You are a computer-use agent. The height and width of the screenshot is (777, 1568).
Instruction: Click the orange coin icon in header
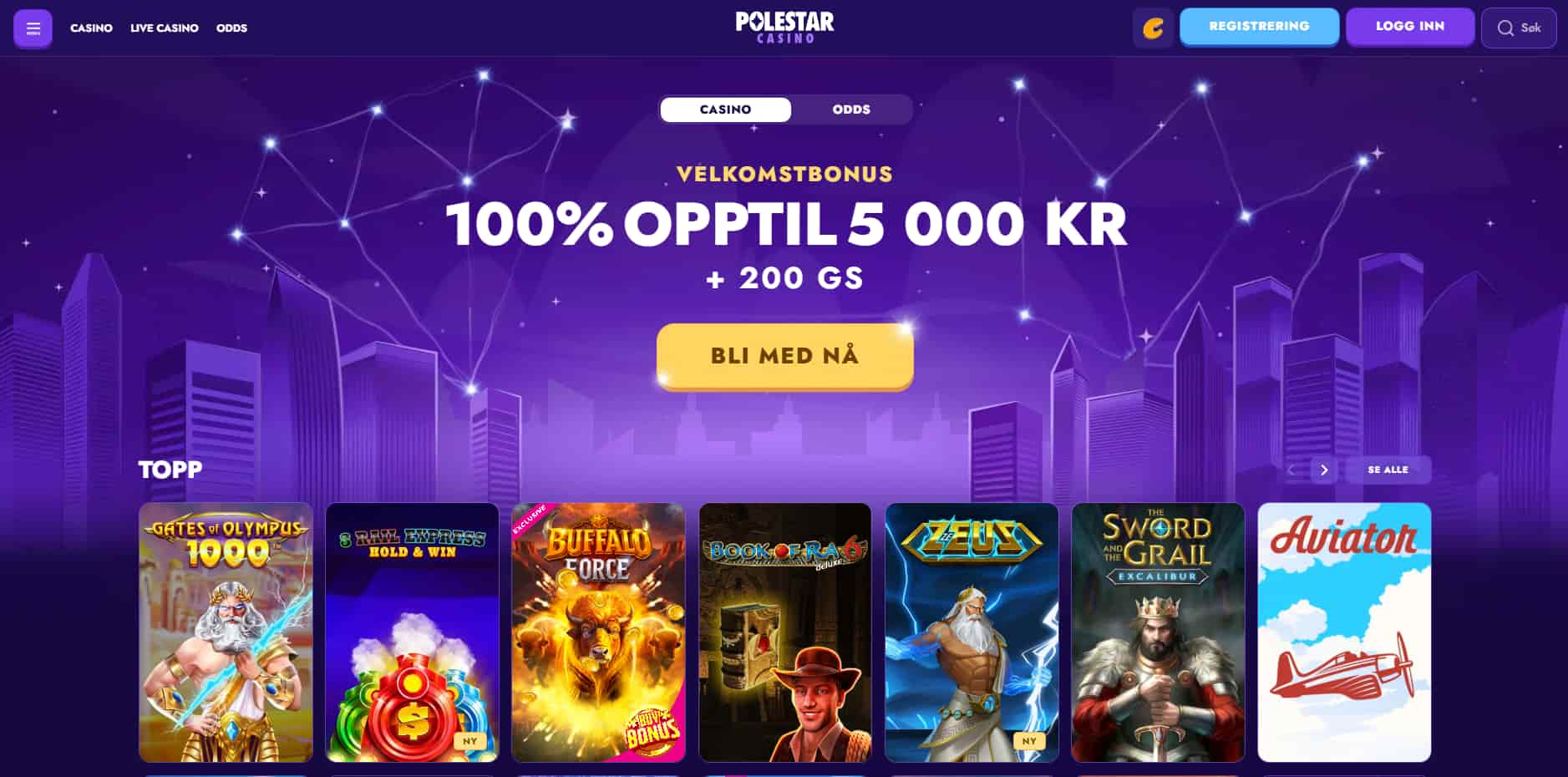(x=1153, y=28)
